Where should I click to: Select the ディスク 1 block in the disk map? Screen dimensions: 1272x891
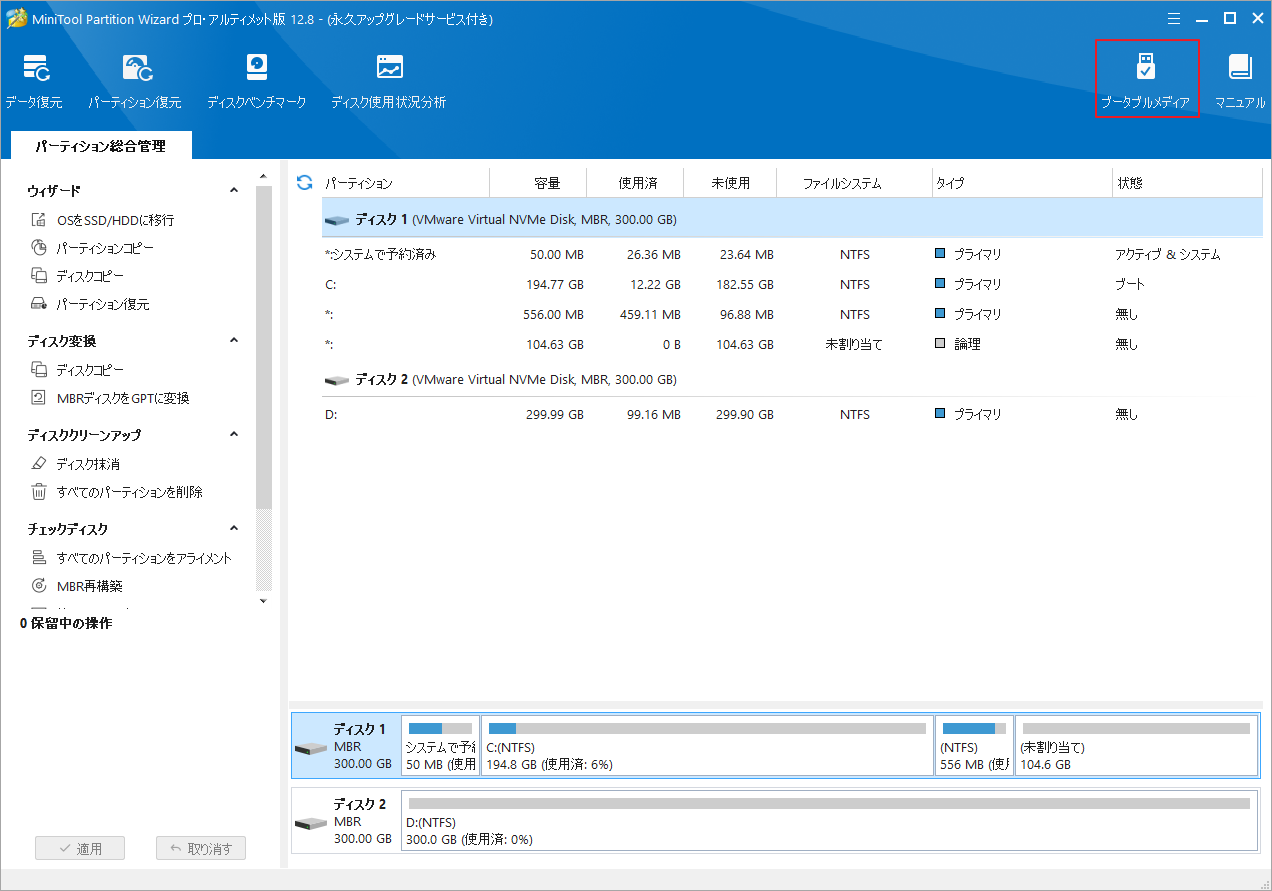345,746
